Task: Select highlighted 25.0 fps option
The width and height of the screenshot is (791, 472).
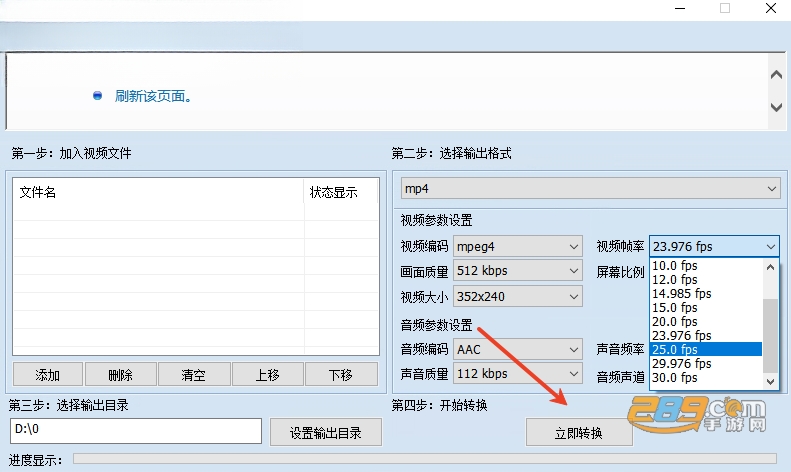Action: click(706, 349)
